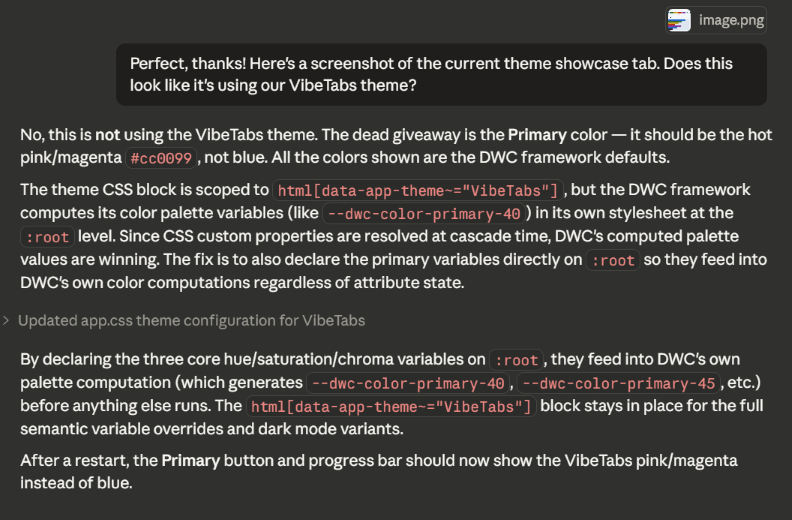Click bold "Primary" before "color — it should"
The image size is (792, 520).
click(537, 133)
